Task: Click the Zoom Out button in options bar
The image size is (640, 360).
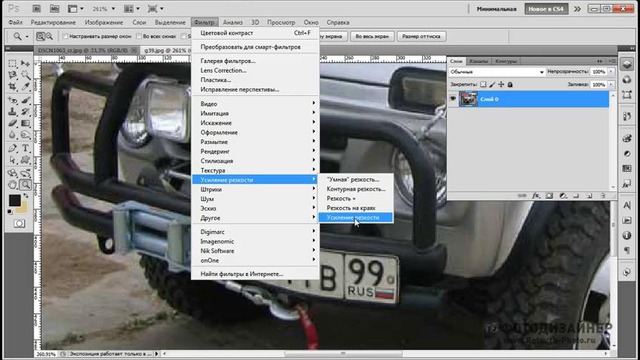Action: pos(49,36)
